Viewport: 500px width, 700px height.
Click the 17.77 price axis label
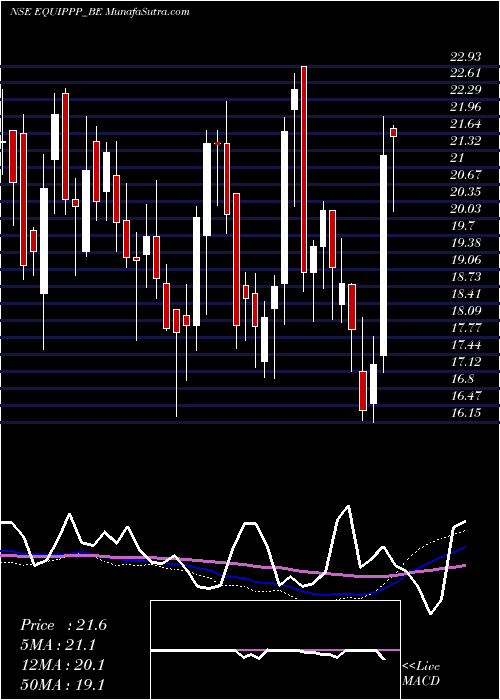tap(466, 328)
